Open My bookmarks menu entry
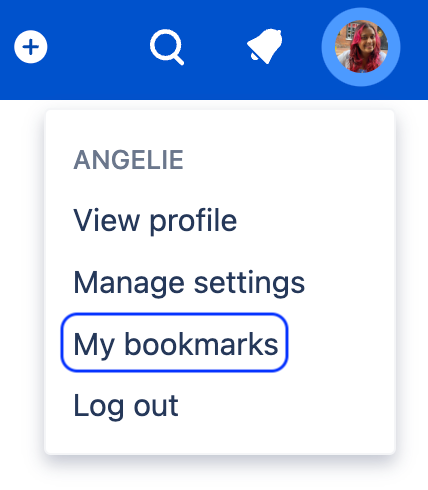 tap(174, 343)
